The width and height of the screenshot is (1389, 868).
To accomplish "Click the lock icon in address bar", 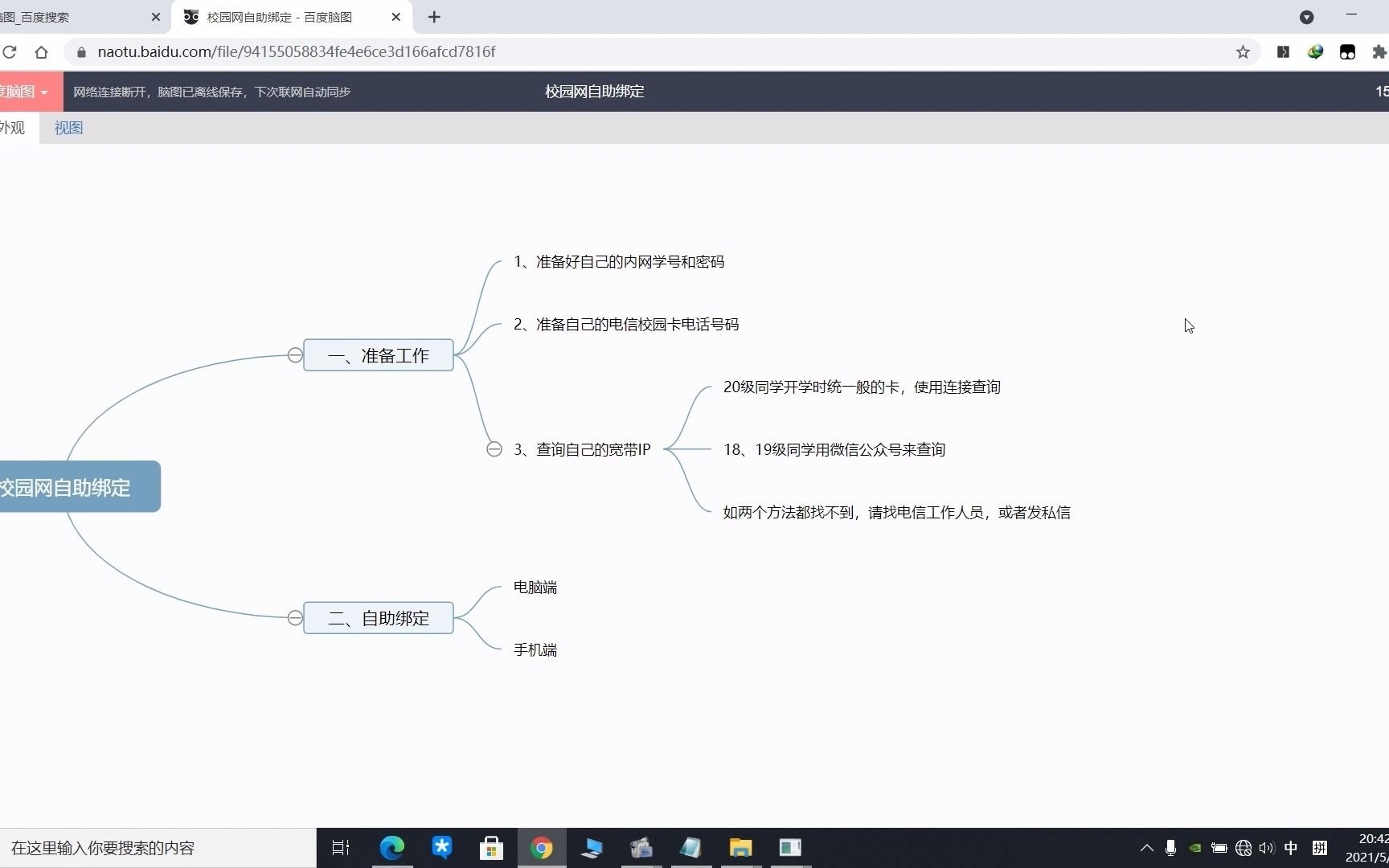I will [81, 52].
